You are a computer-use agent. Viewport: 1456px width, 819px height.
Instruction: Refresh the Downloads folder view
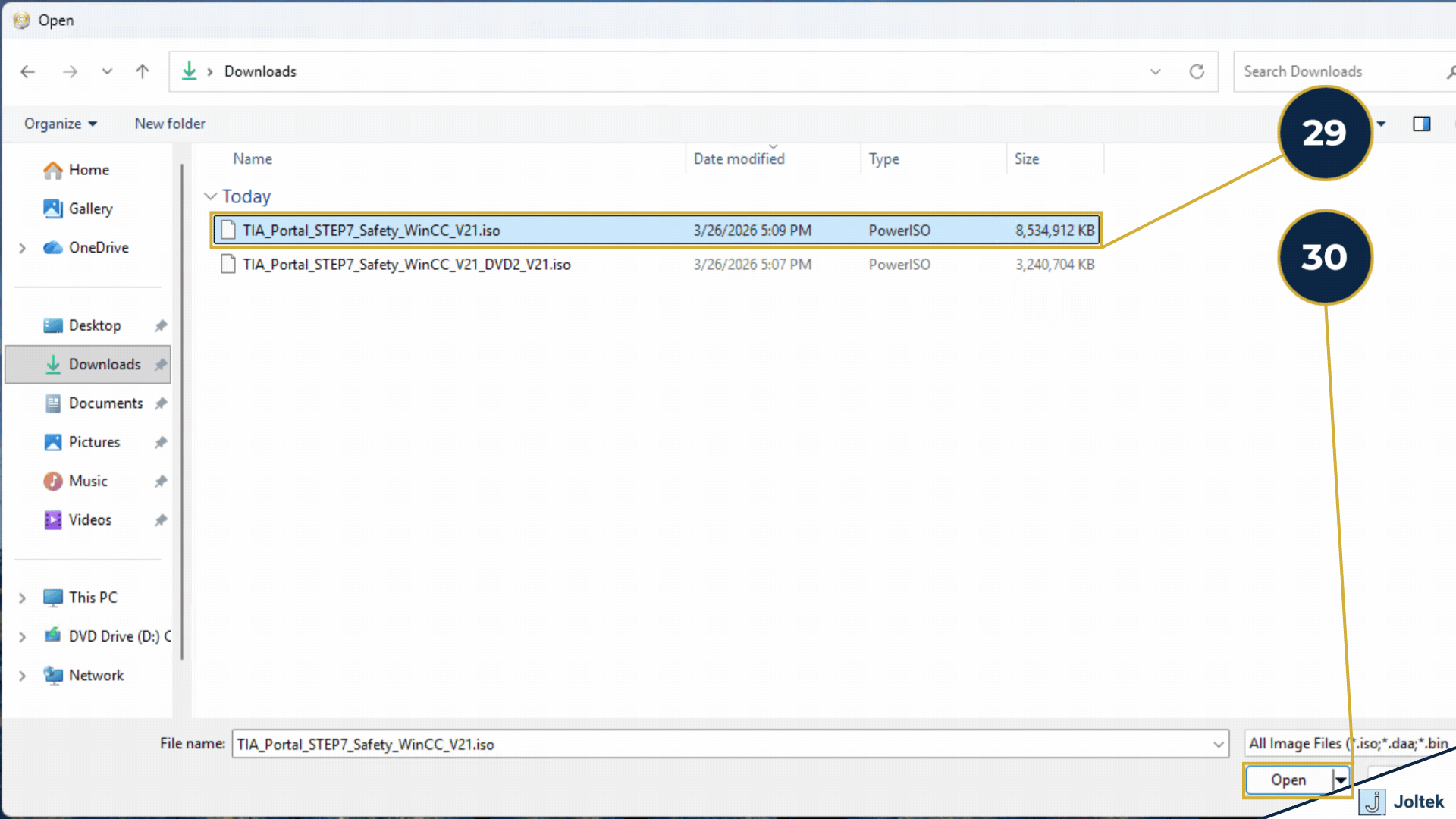click(x=1197, y=71)
